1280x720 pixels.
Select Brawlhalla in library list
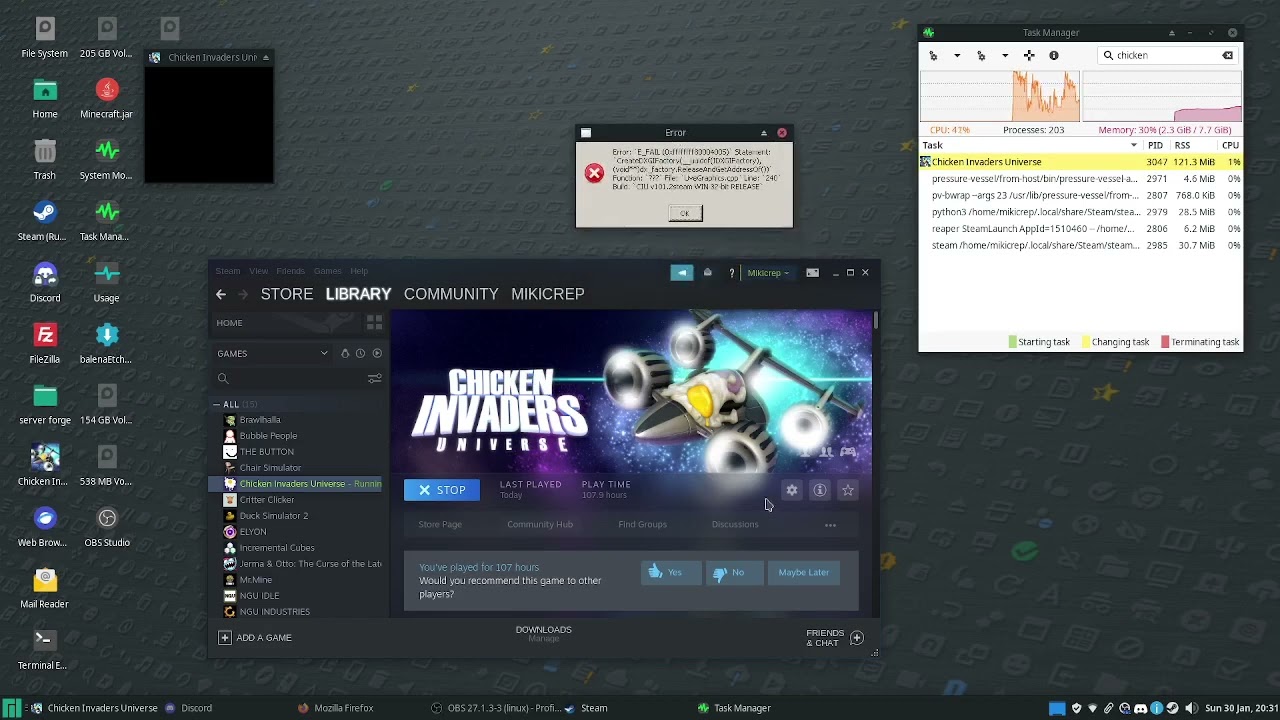[x=260, y=420]
